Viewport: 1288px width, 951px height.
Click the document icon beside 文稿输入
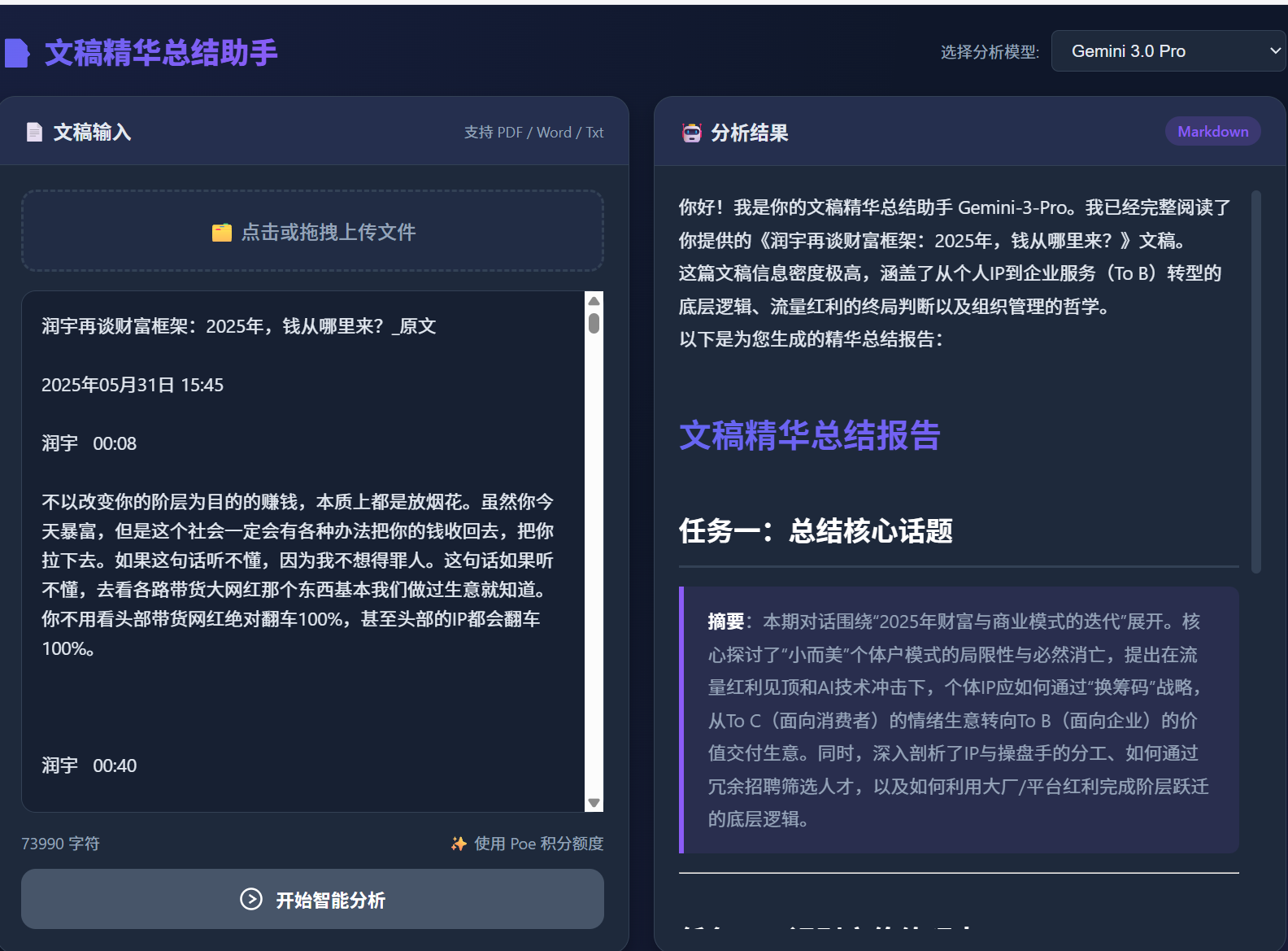(34, 132)
